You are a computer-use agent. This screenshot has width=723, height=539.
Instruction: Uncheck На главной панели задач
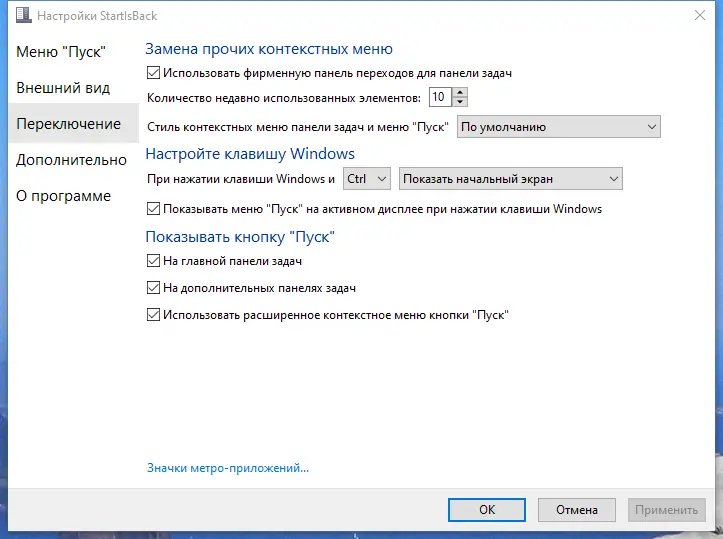tap(153, 261)
